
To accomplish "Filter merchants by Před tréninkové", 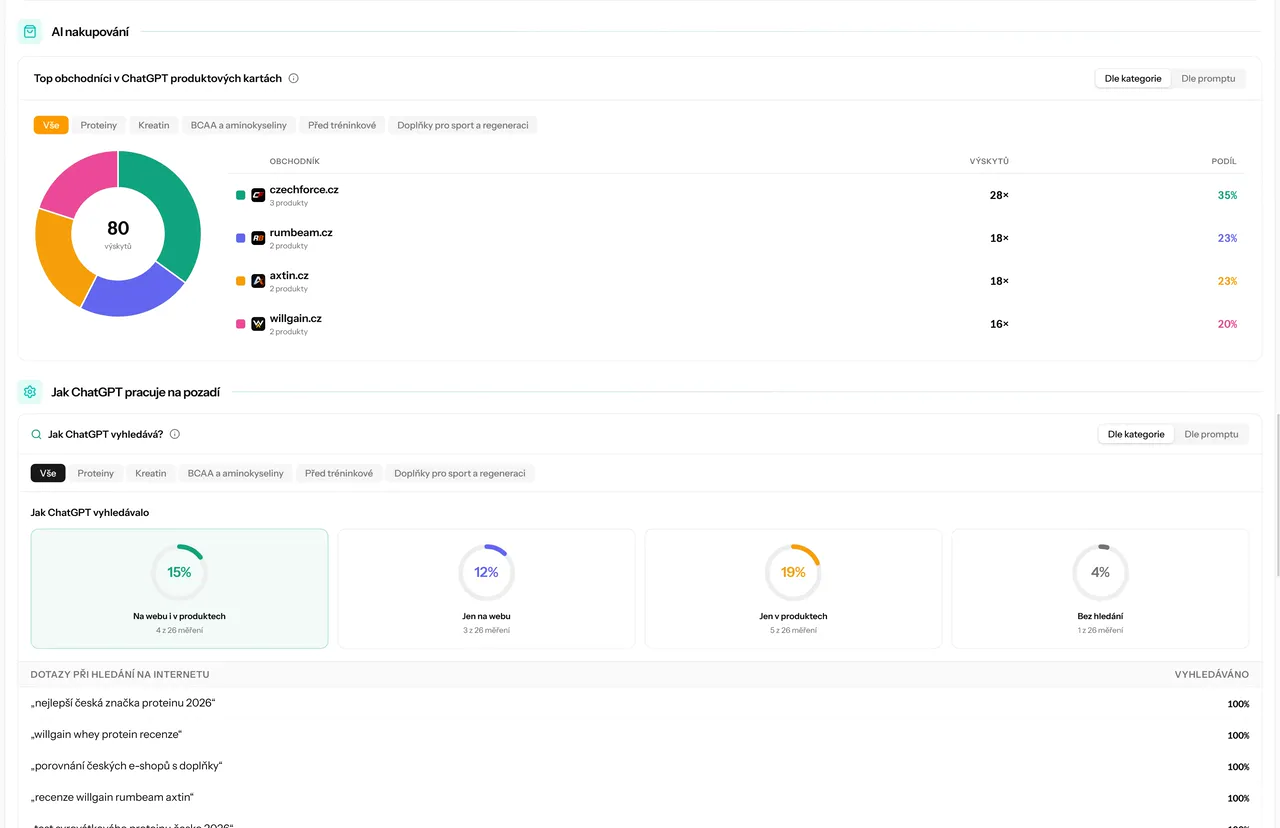I will (342, 125).
